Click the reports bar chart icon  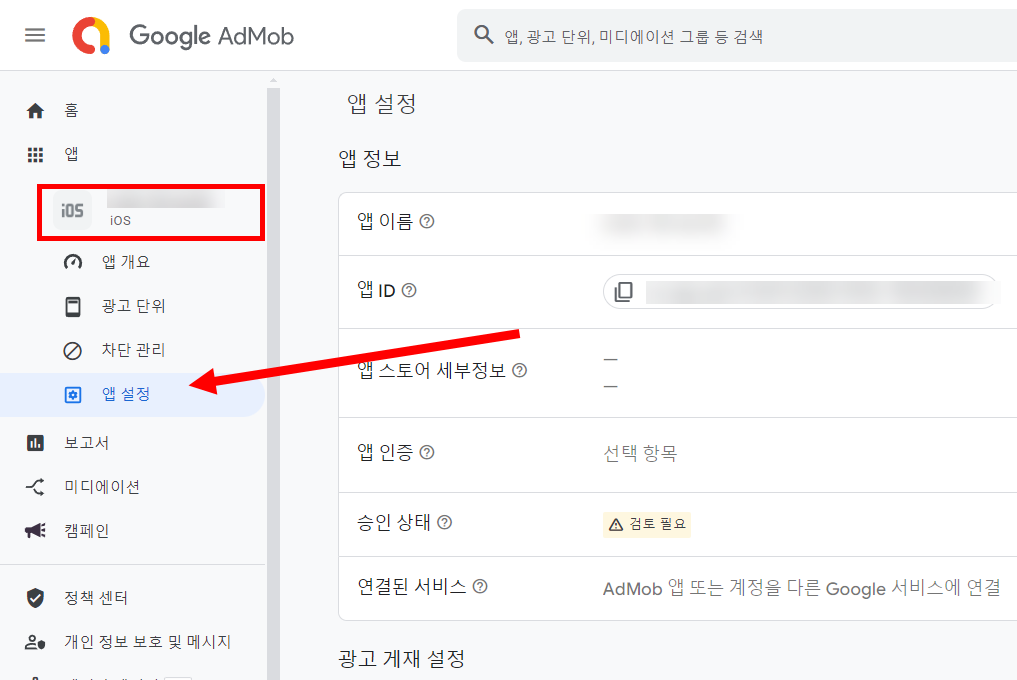click(35, 443)
